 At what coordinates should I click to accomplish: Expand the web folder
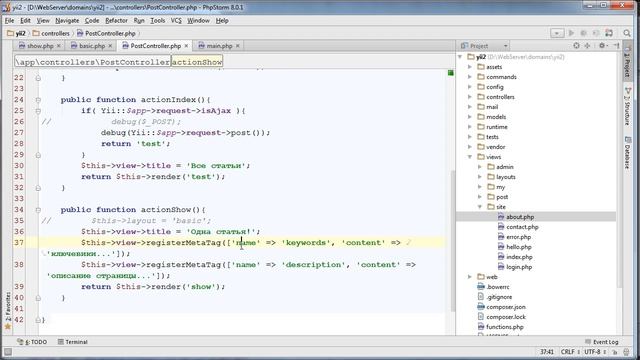tap(470, 277)
